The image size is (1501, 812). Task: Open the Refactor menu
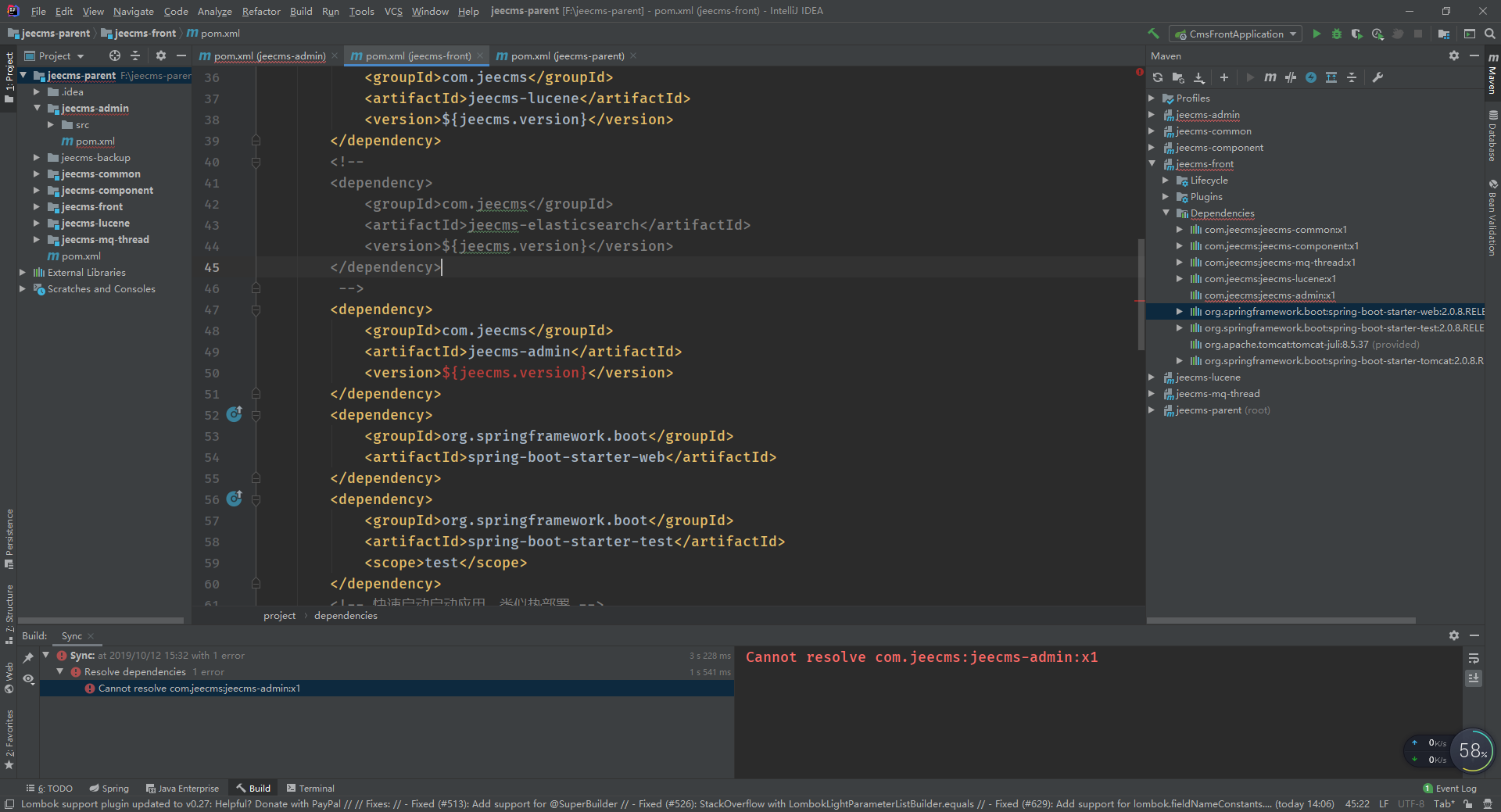tap(260, 11)
